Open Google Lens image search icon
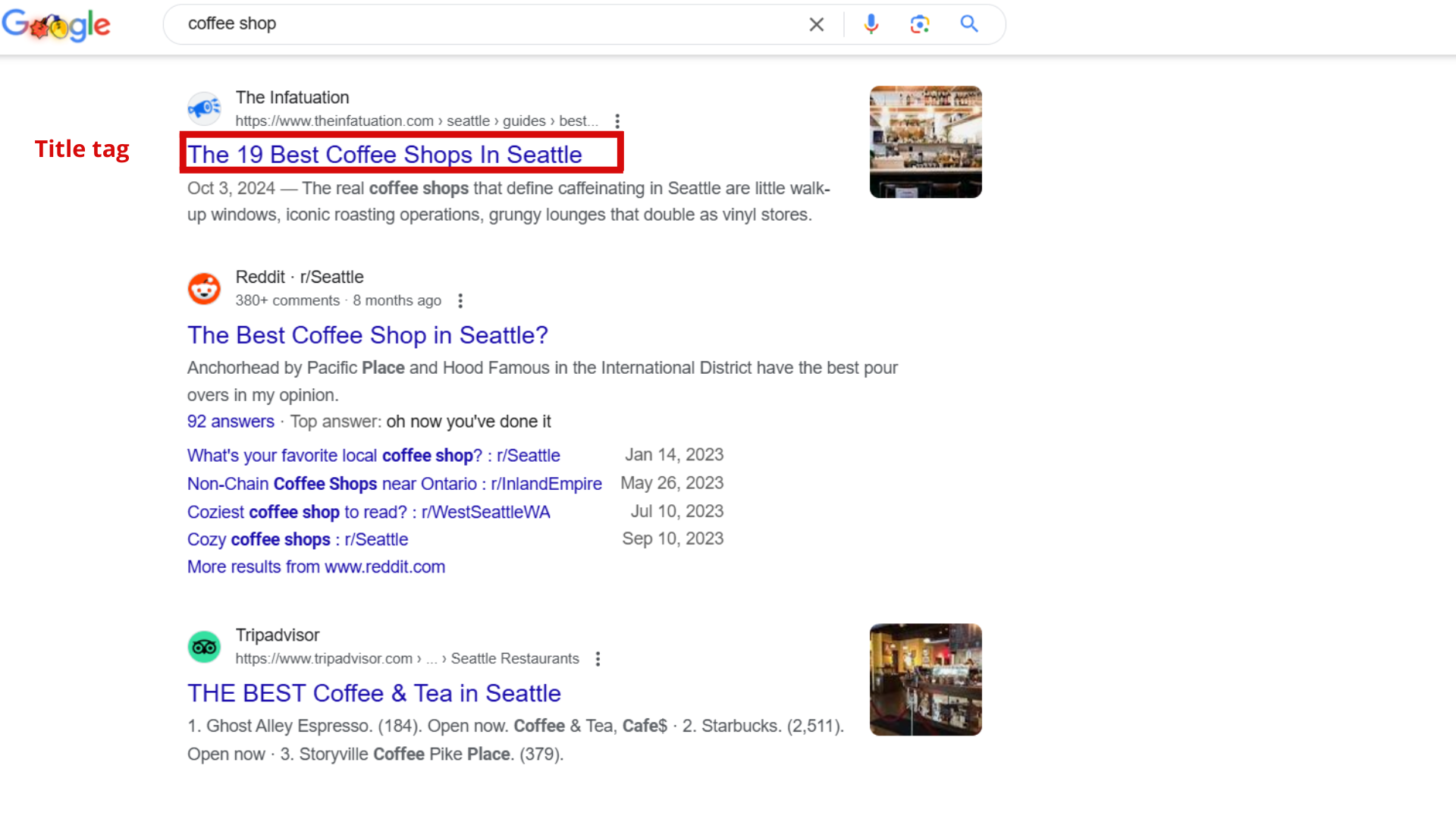The image size is (1456, 819). 919,24
